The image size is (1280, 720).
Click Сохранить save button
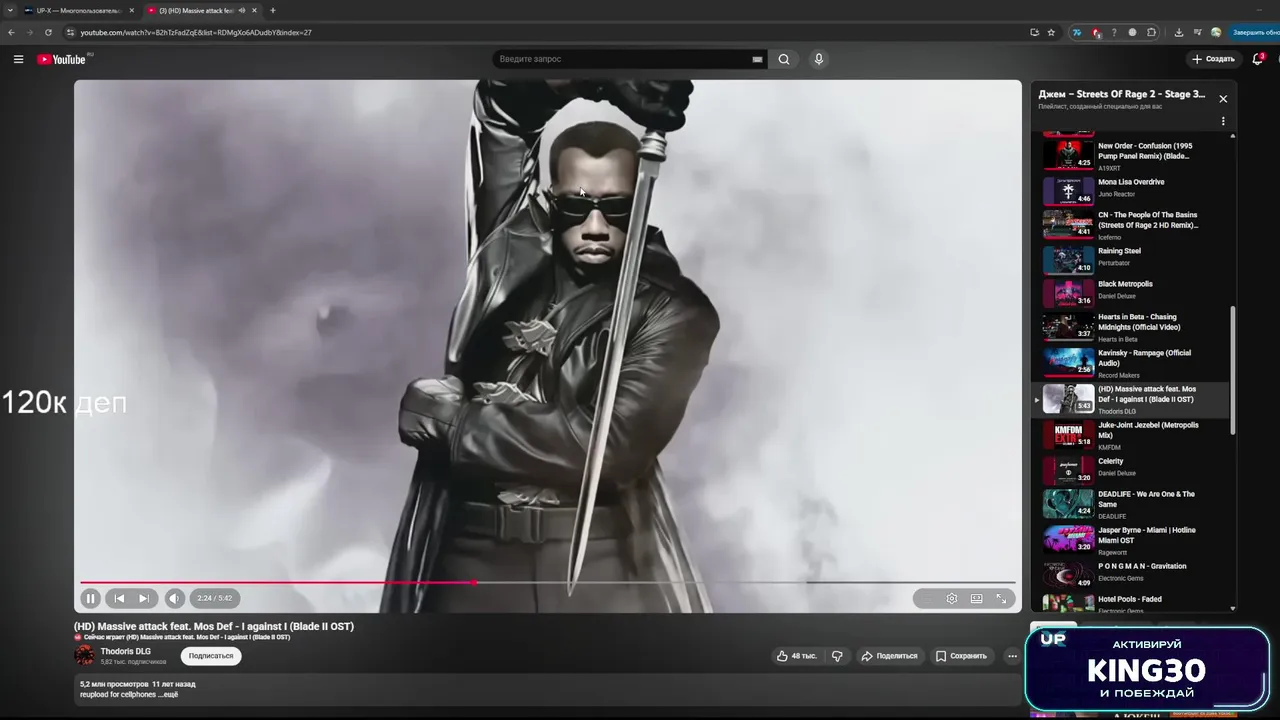coord(961,656)
